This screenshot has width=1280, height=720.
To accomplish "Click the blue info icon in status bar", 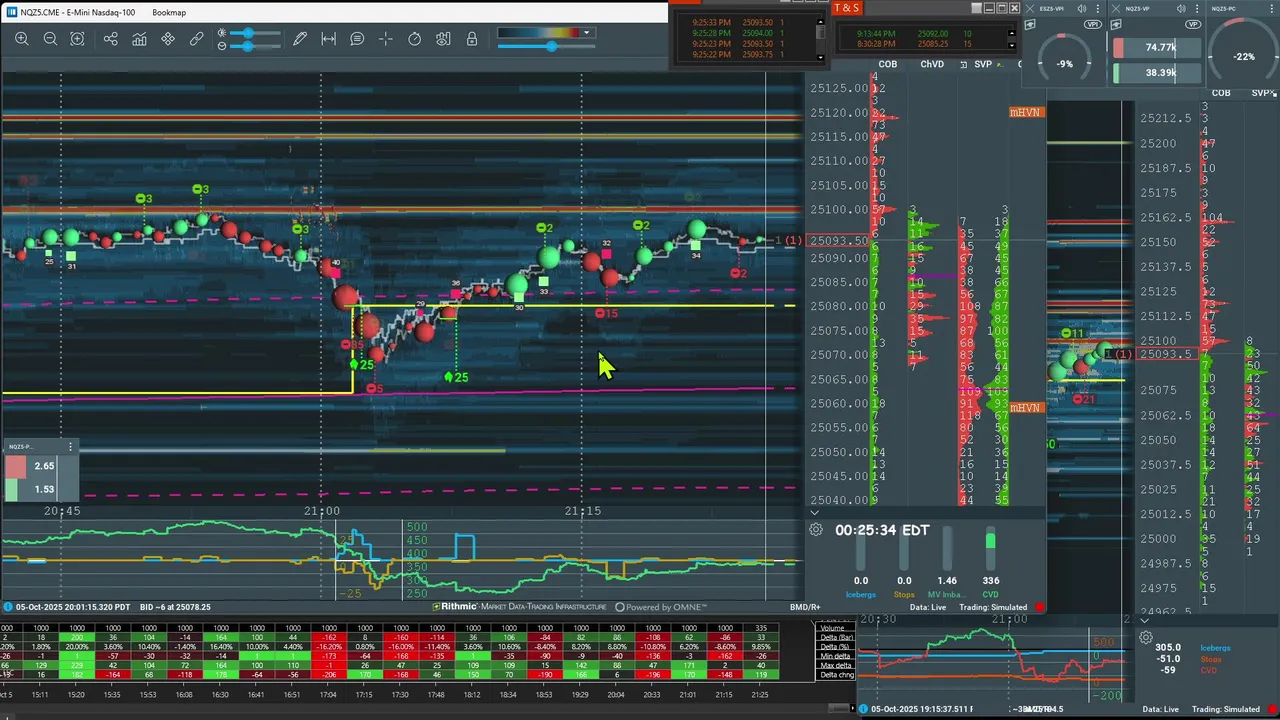I will pyautogui.click(x=8, y=607).
